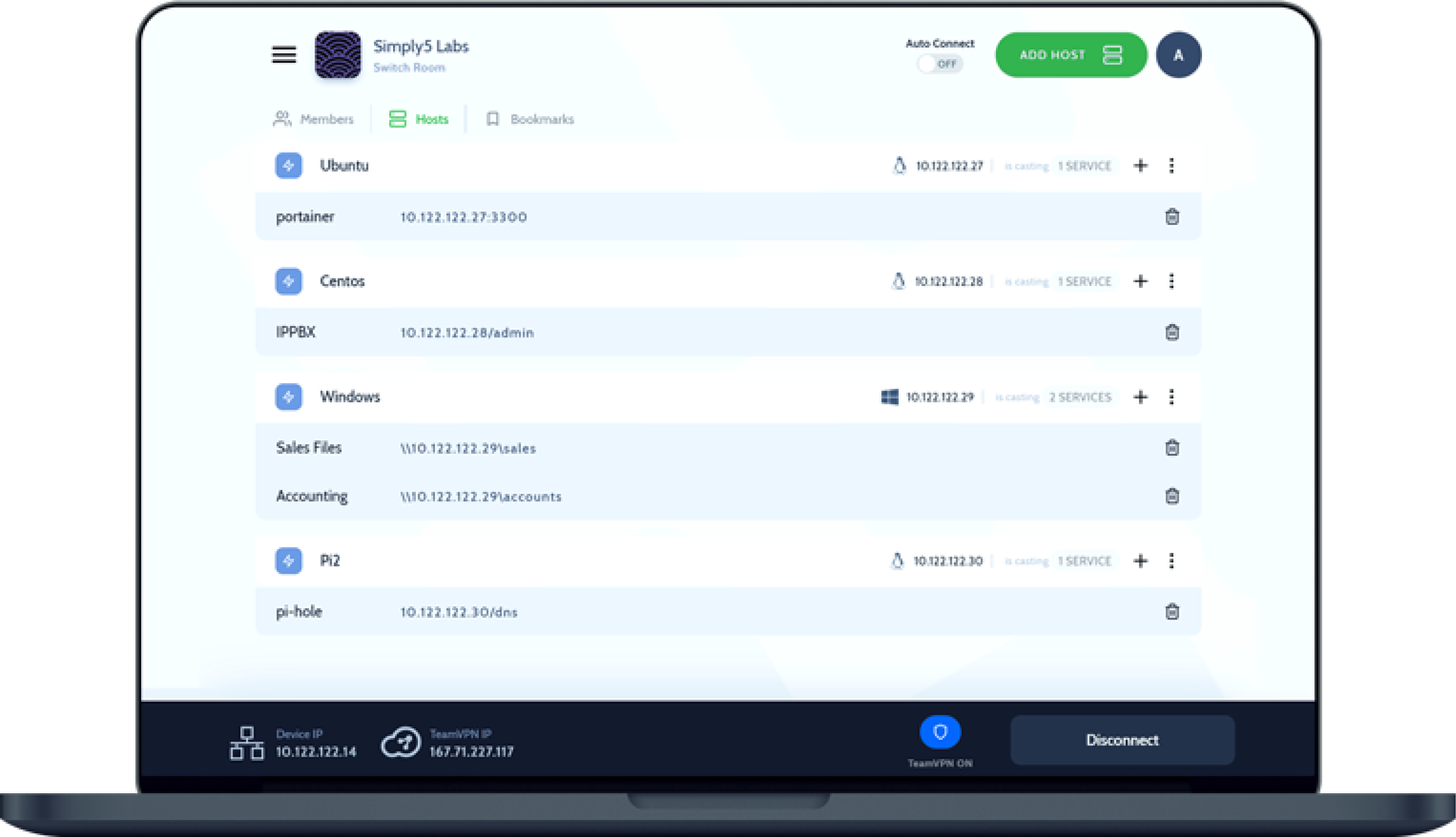Click the Device IP network icon
The height and width of the screenshot is (837, 1456).
[247, 743]
